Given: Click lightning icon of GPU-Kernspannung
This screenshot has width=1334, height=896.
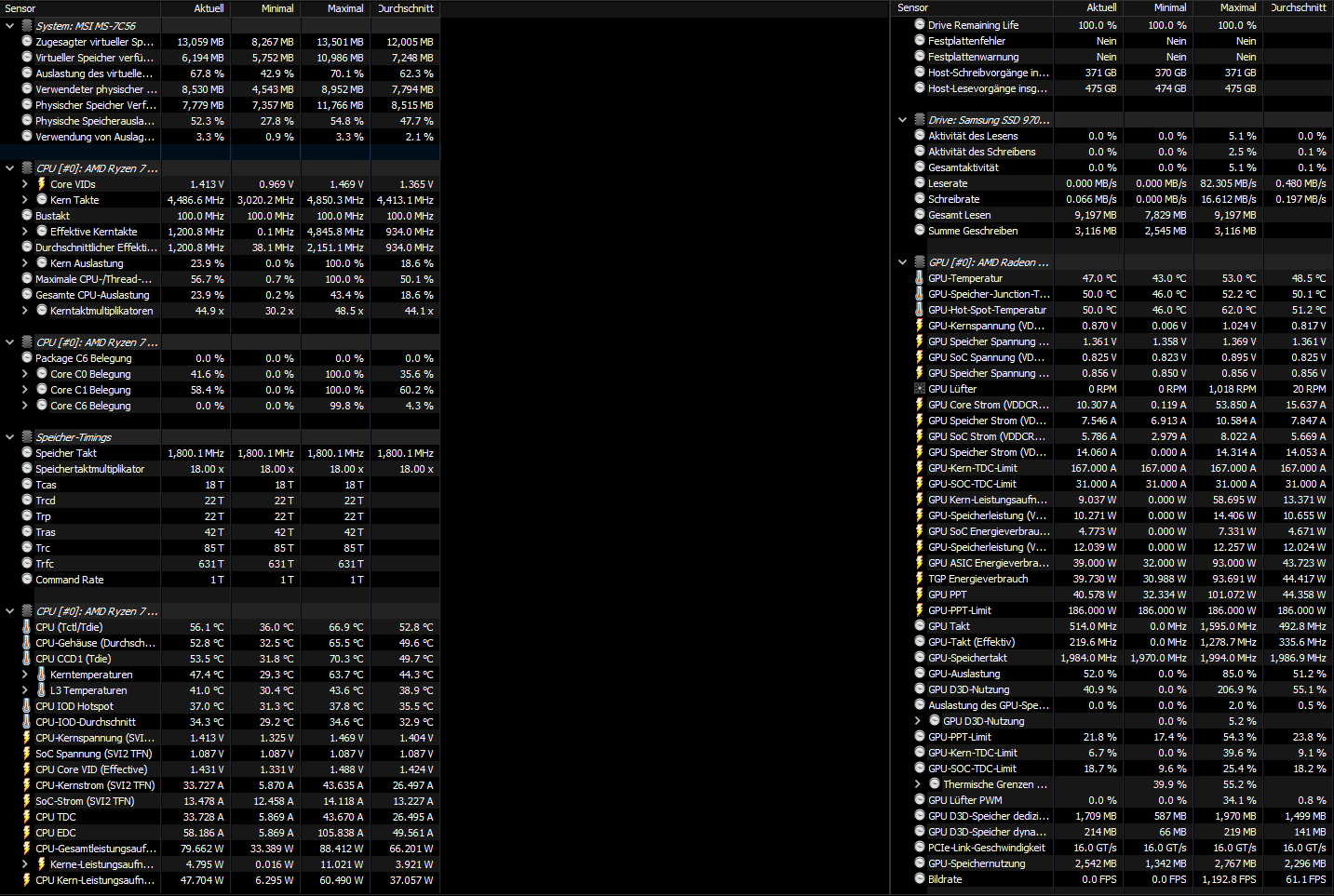Looking at the screenshot, I should click(x=920, y=326).
